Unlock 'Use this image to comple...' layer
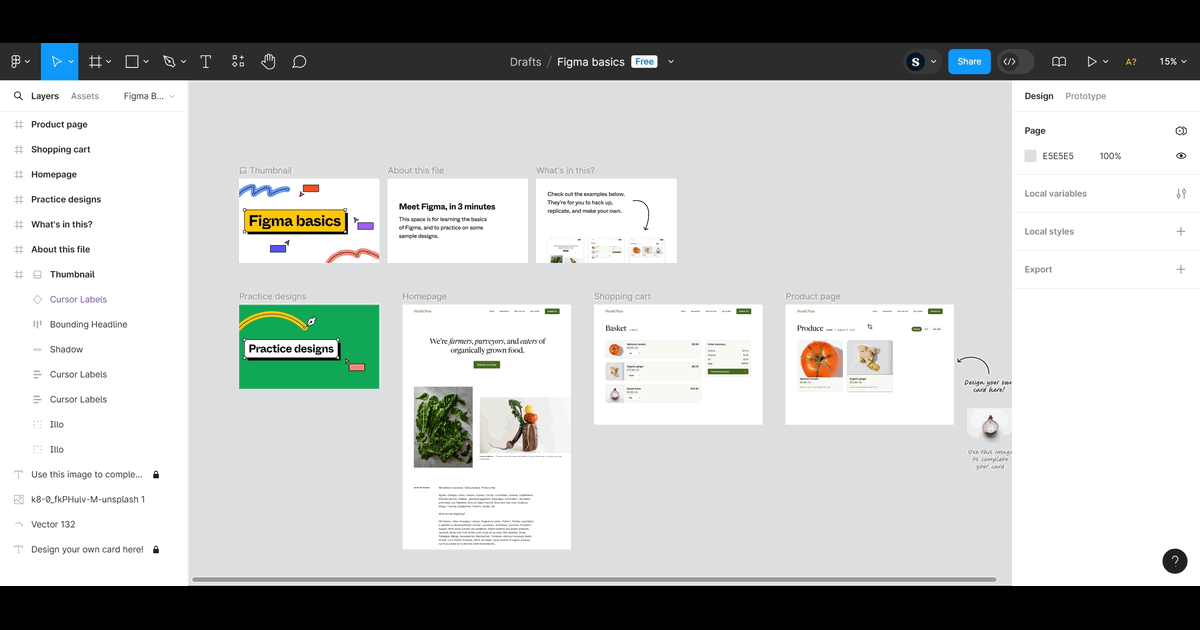Screen dimensions: 1200x630 point(156,474)
